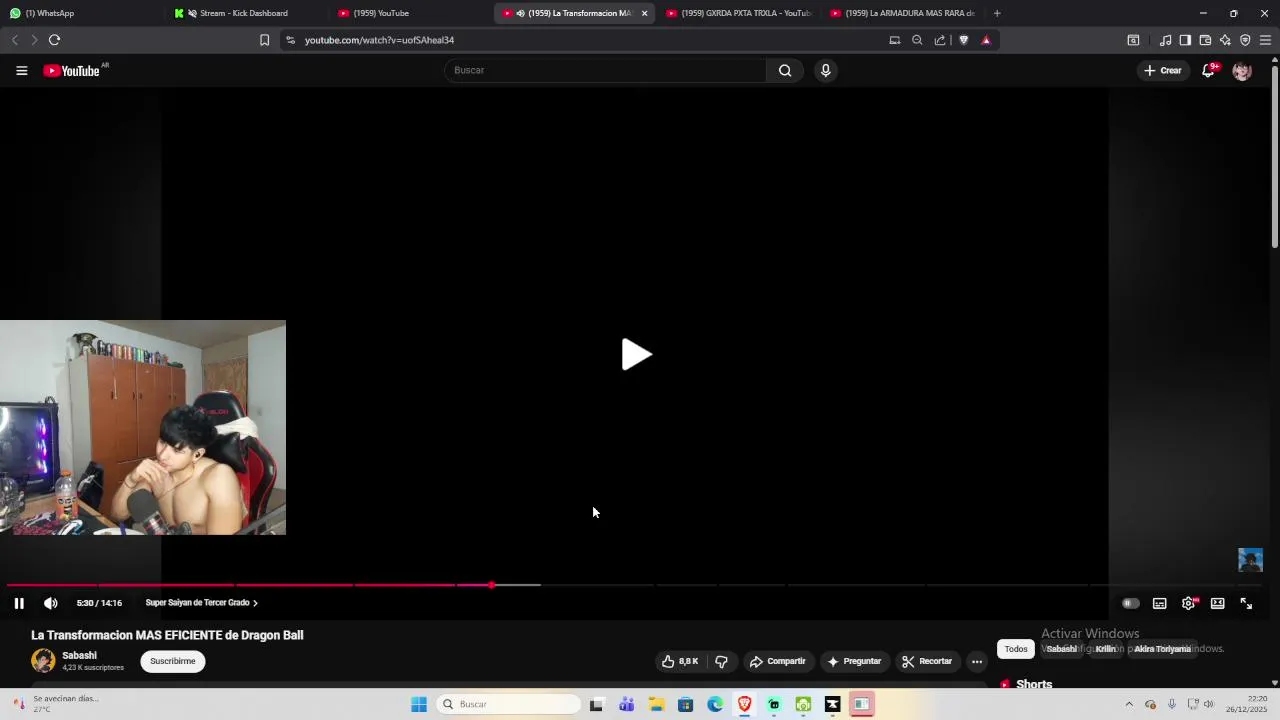Select the Todos filter chip
Viewport: 1280px width, 720px height.
pos(1016,649)
